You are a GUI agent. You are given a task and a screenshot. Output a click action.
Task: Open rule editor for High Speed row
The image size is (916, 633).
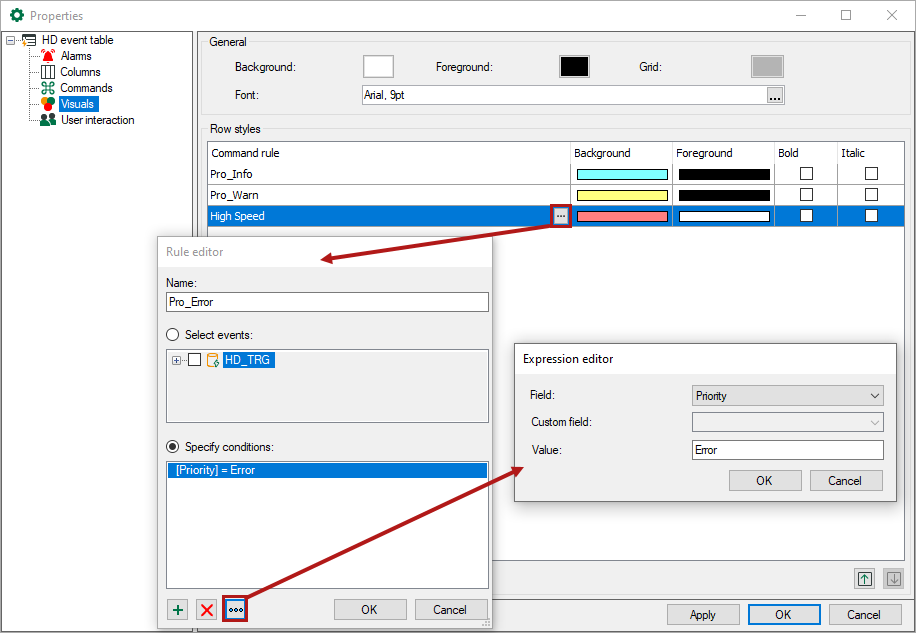point(561,216)
